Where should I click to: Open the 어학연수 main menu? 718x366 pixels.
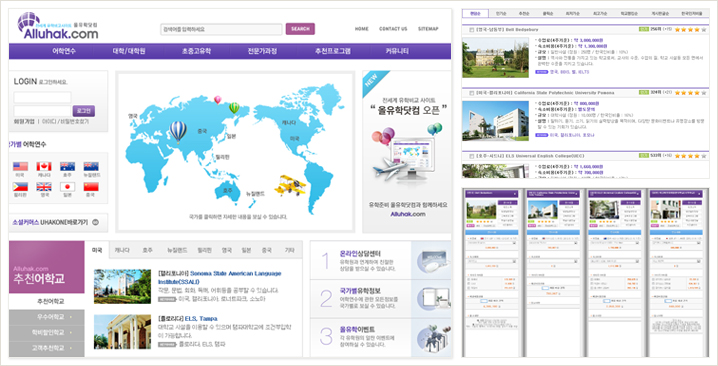64,51
